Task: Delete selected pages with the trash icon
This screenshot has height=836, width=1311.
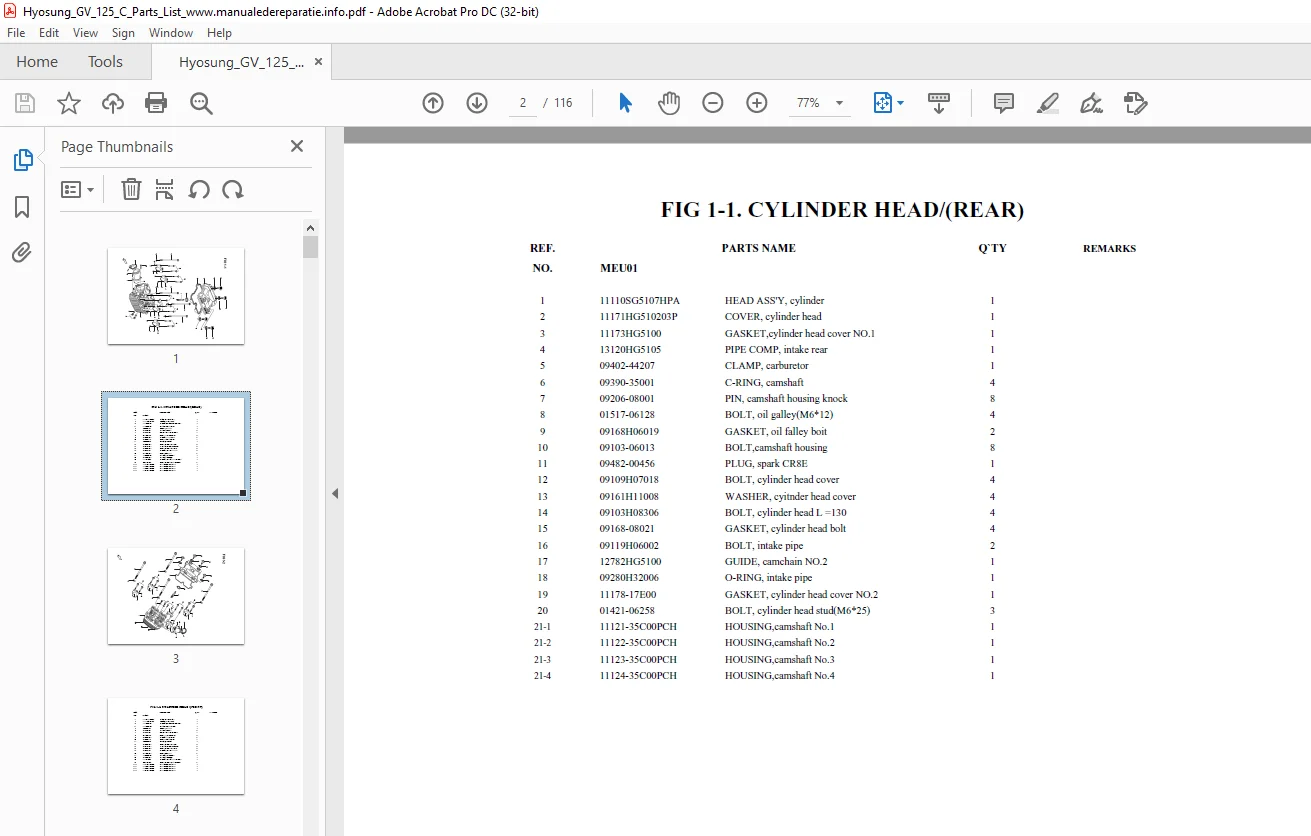Action: (x=131, y=189)
